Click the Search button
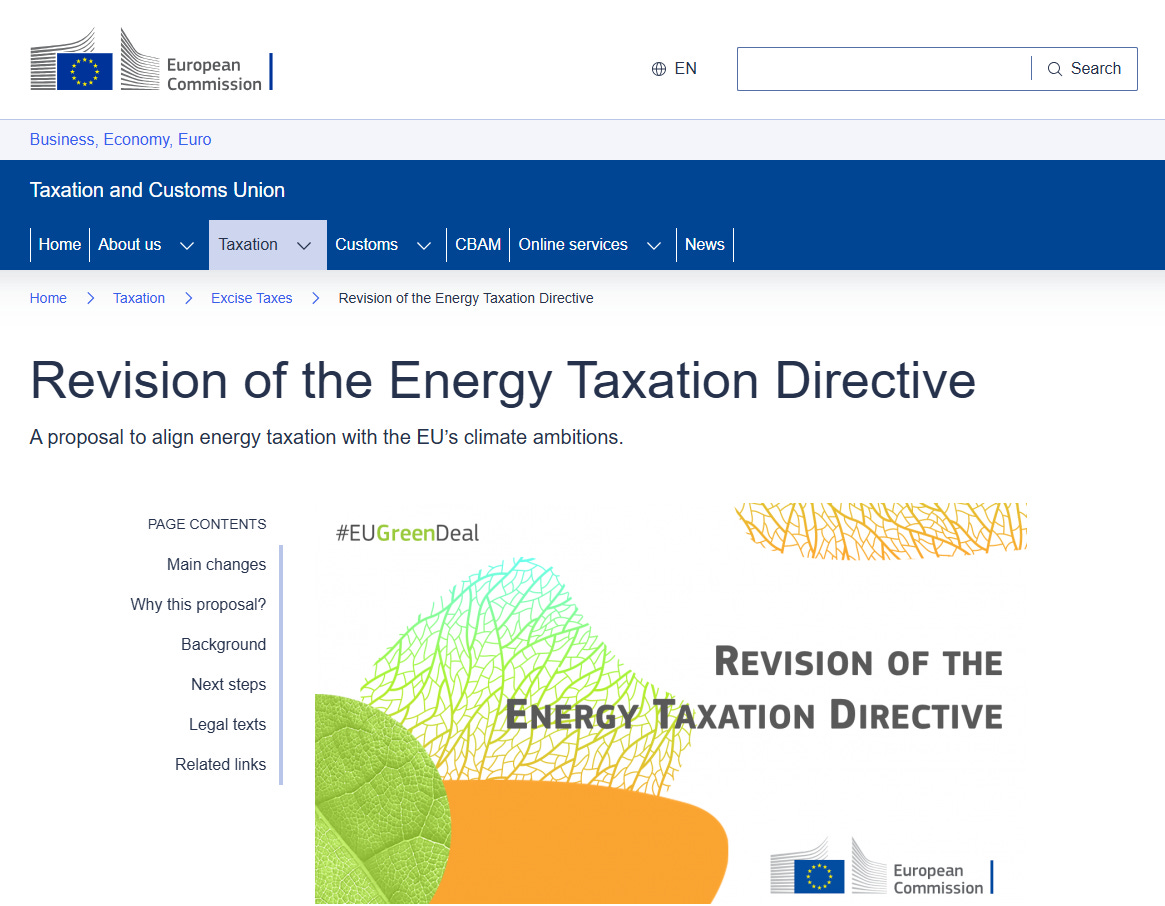 (1085, 69)
